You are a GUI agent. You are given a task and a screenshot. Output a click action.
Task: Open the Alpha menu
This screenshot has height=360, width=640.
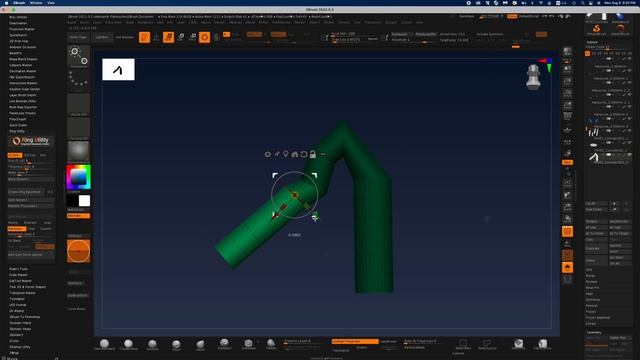point(72,22)
